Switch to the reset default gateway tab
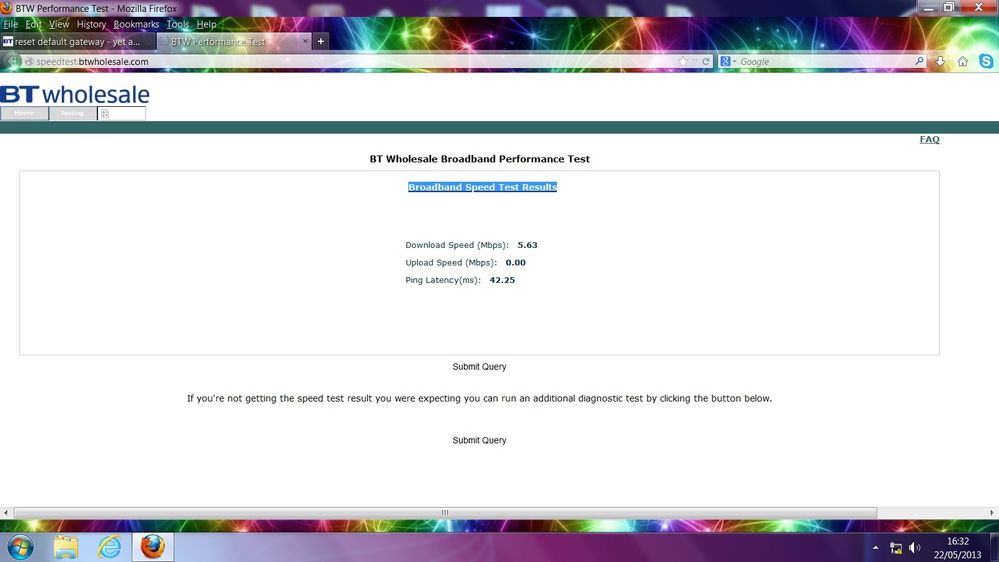The width and height of the screenshot is (999, 562). [77, 41]
